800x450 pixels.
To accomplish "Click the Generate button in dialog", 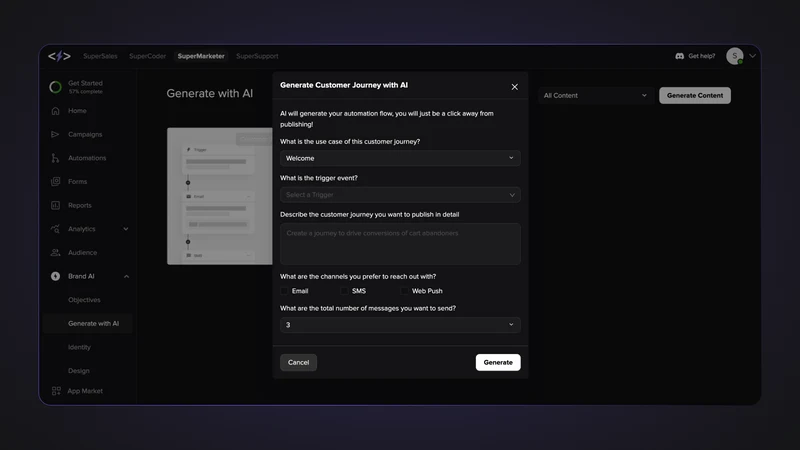I will pyautogui.click(x=498, y=362).
